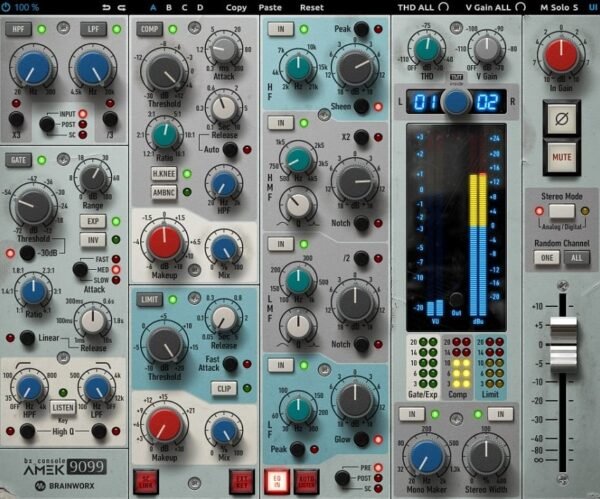Click the red compressor Makeup knob
The height and width of the screenshot is (499, 600).
point(164,243)
